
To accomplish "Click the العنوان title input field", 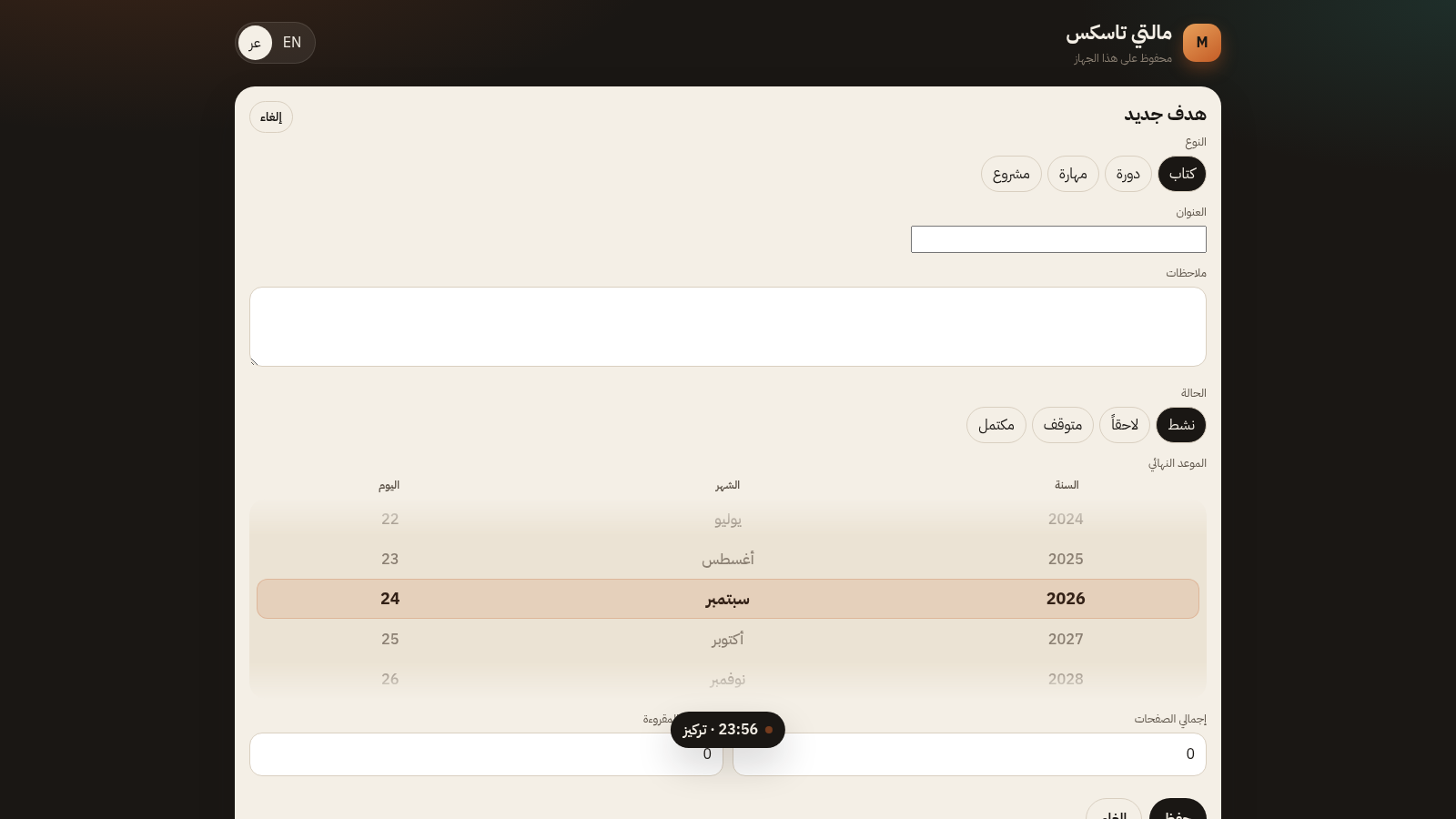I will tap(1058, 239).
